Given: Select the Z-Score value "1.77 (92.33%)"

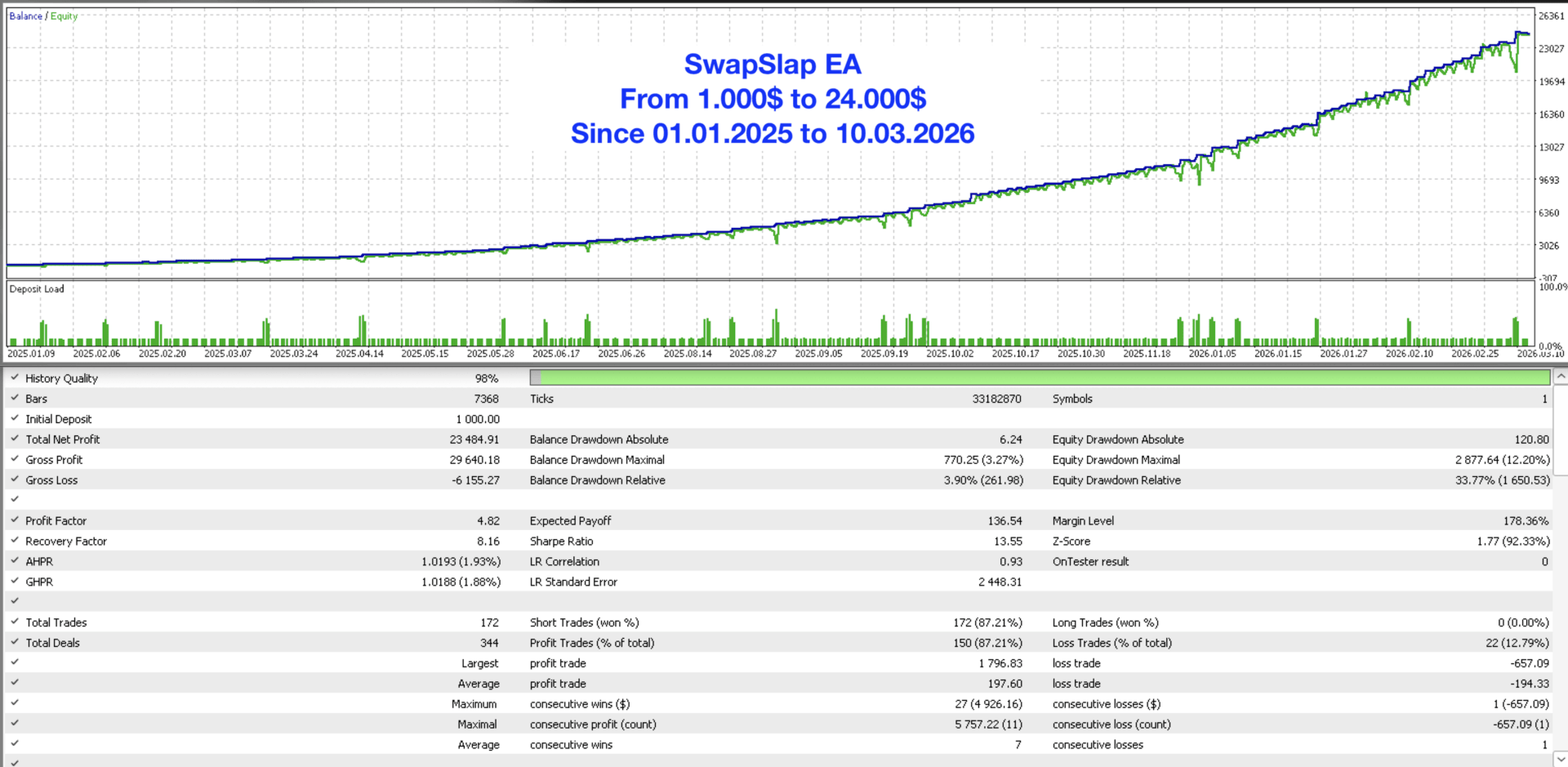Looking at the screenshot, I should click(x=1513, y=542).
